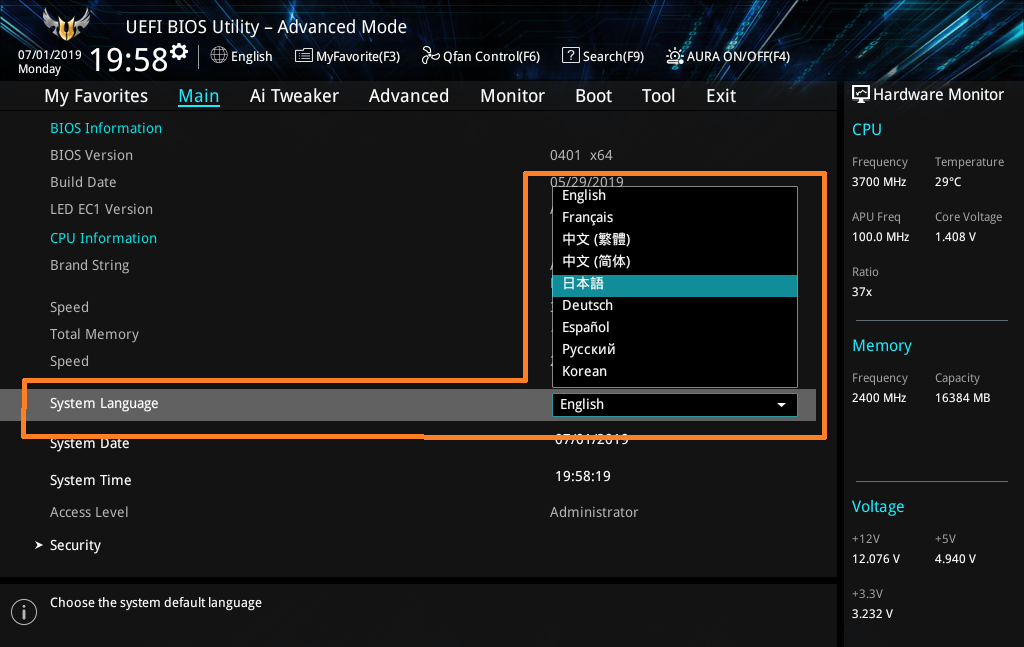The image size is (1024, 647).
Task: Open the Advanced tab
Action: coord(409,96)
